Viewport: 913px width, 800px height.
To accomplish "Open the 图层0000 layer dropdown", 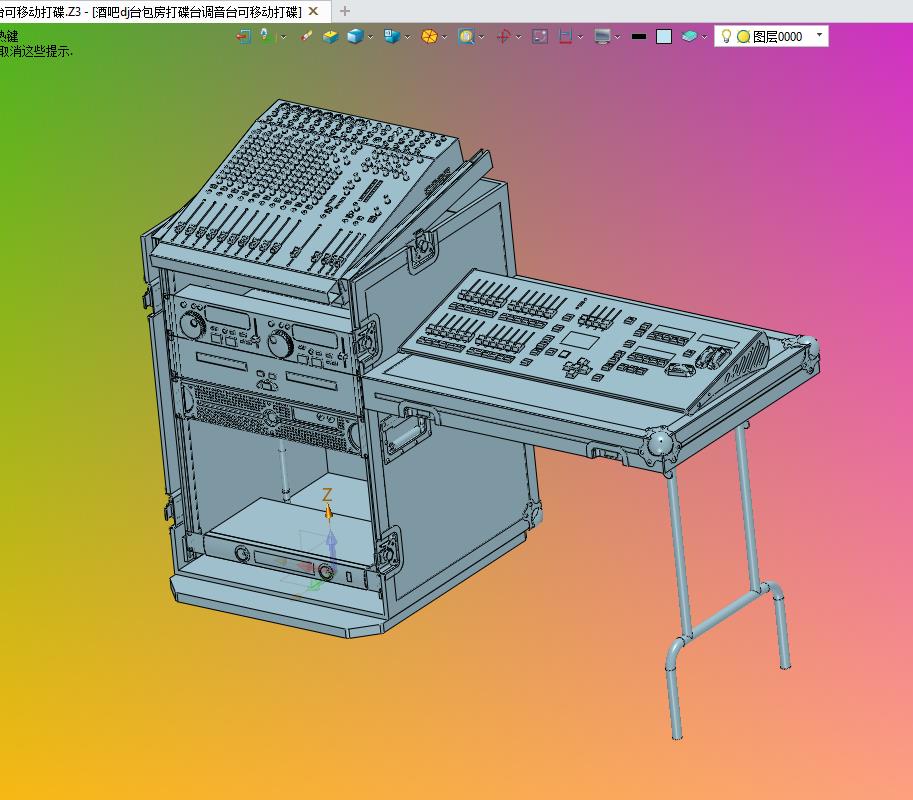I will pyautogui.click(x=819, y=35).
